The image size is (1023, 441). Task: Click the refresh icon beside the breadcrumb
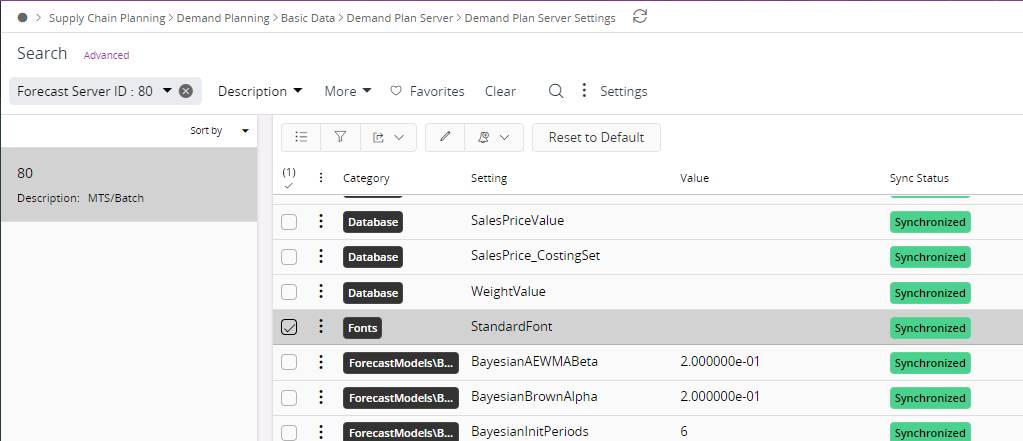pos(641,17)
